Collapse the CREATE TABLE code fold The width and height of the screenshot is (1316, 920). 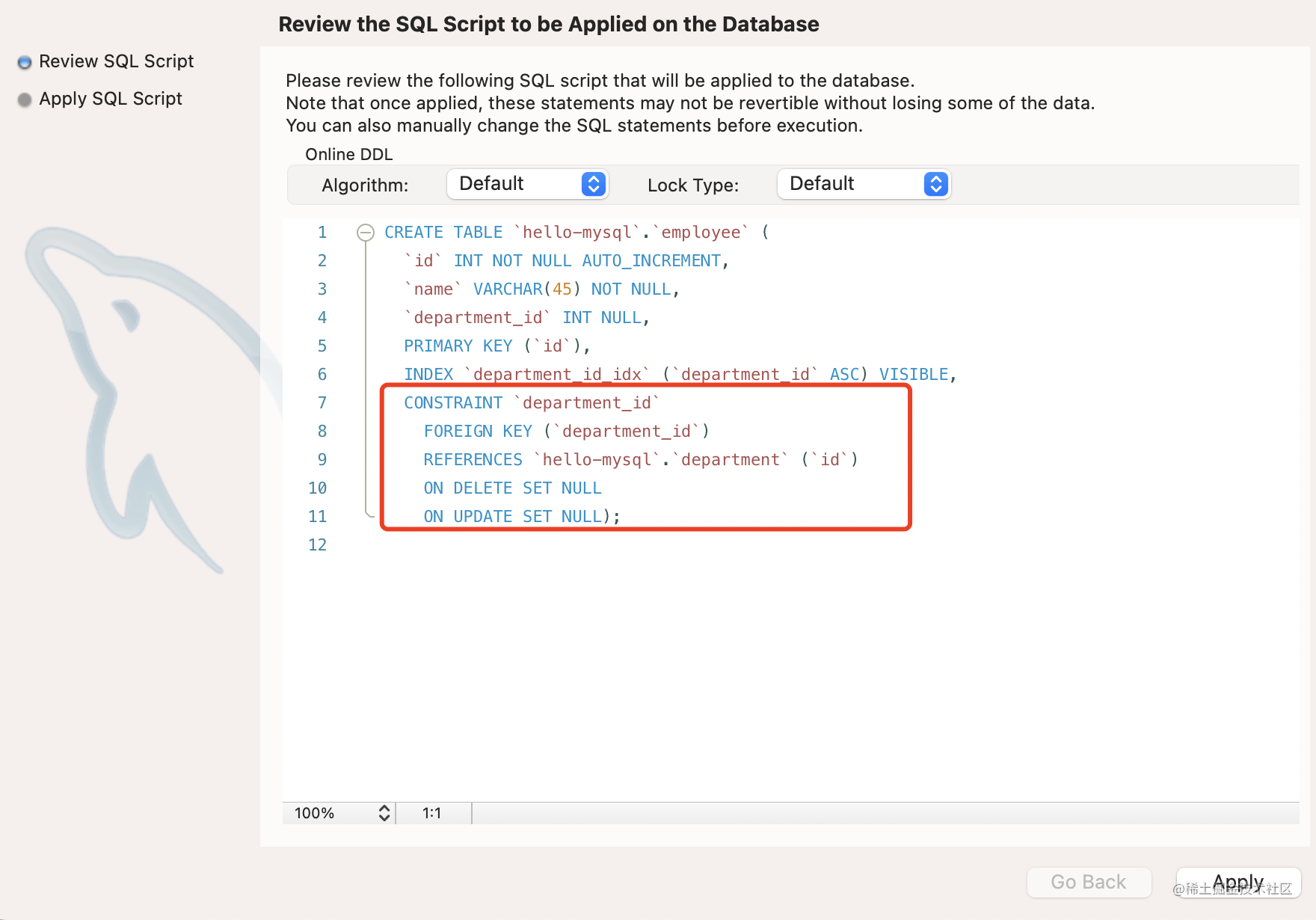point(366,233)
